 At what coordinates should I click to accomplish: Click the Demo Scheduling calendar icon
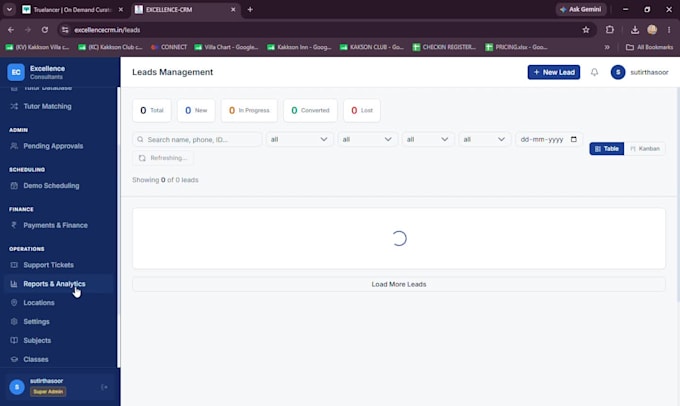click(14, 186)
